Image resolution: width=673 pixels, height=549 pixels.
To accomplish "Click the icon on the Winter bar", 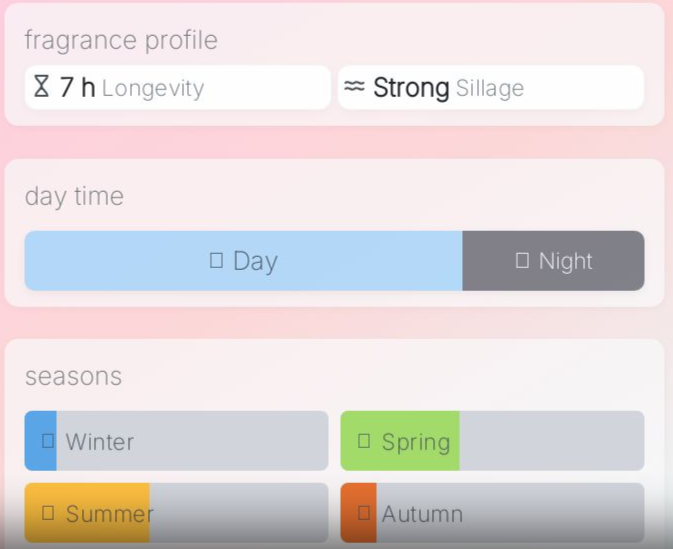I will (x=48, y=441).
